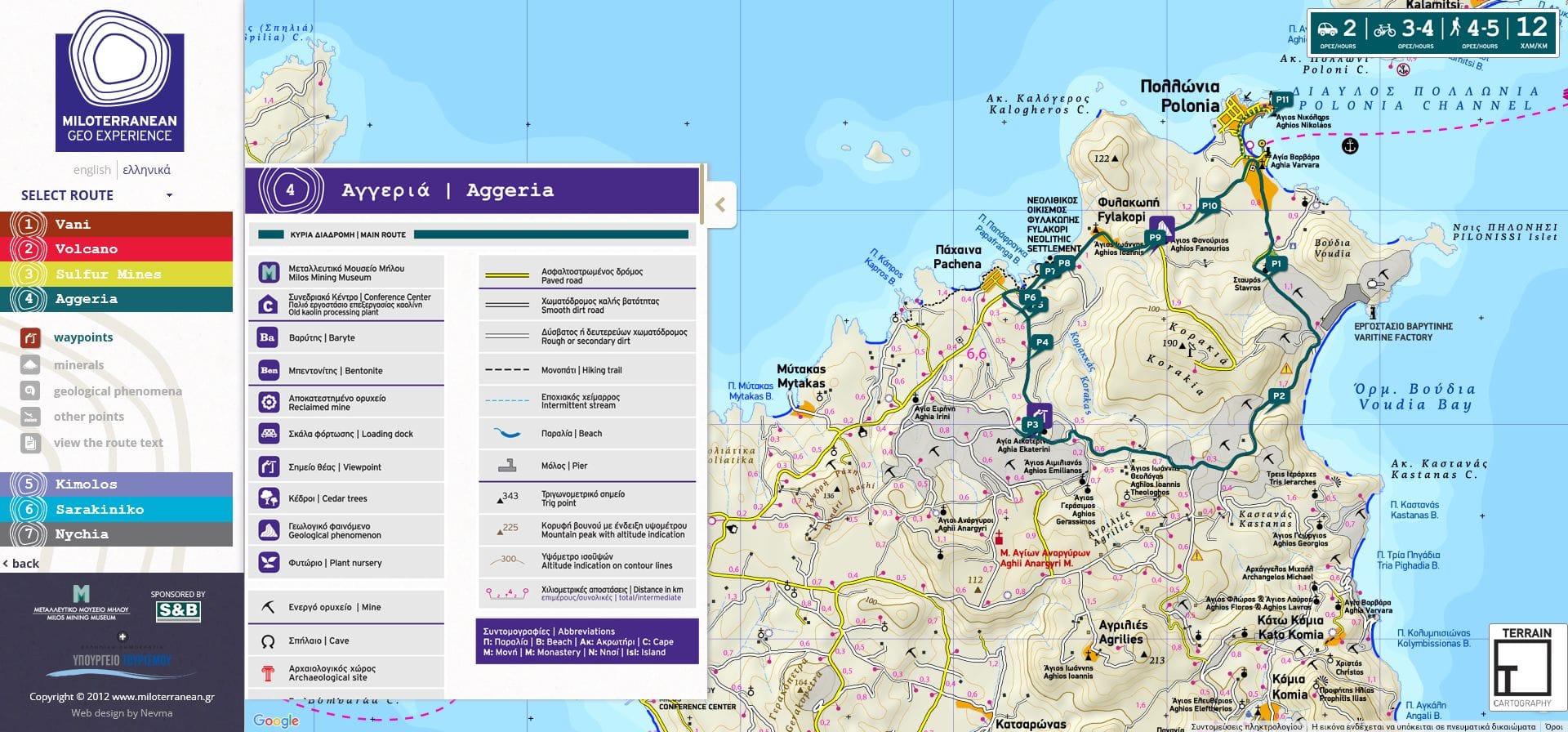Click the P10 waypoint marker on map
The width and height of the screenshot is (1568, 732).
click(x=1209, y=207)
